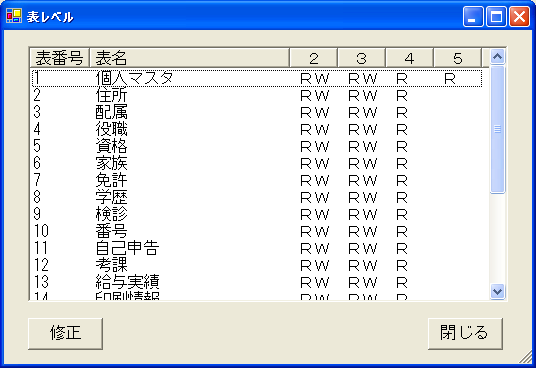Select the 給与実績 row
Screen dimensions: 536x368
tap(257, 282)
